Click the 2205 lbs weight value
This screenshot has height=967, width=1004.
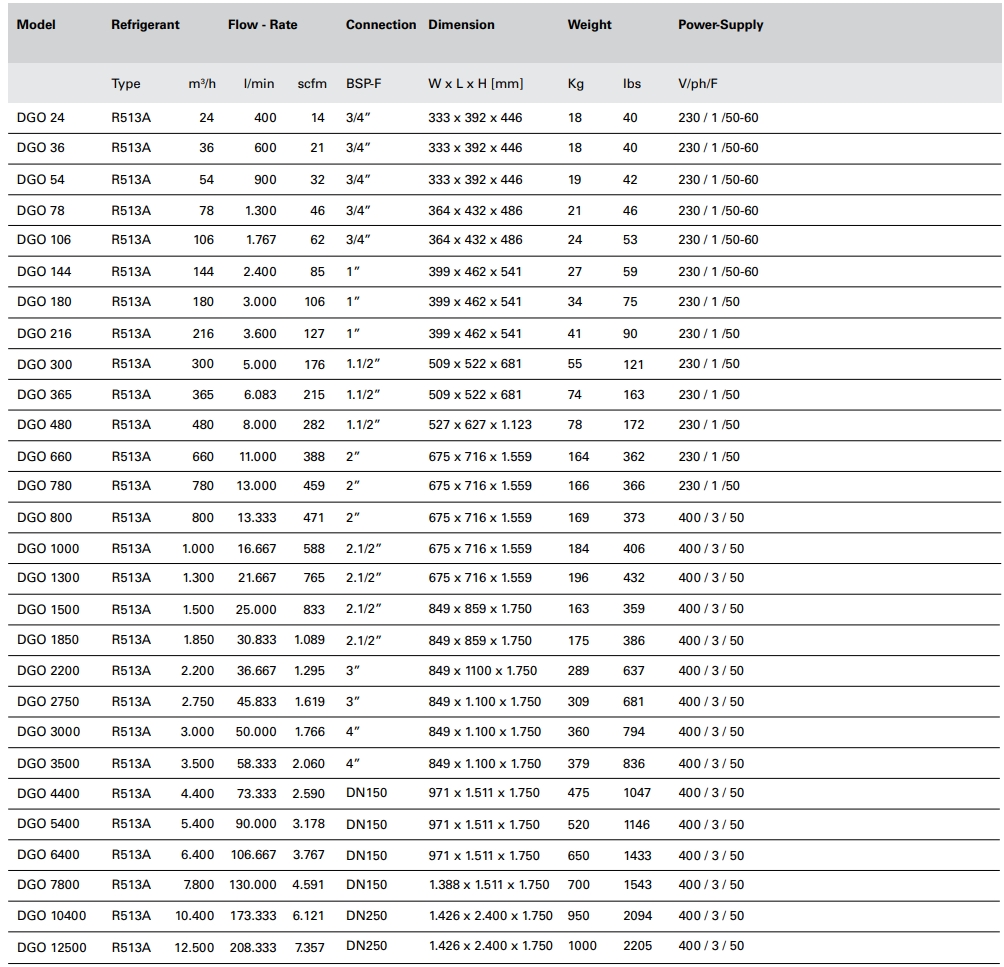tap(636, 946)
